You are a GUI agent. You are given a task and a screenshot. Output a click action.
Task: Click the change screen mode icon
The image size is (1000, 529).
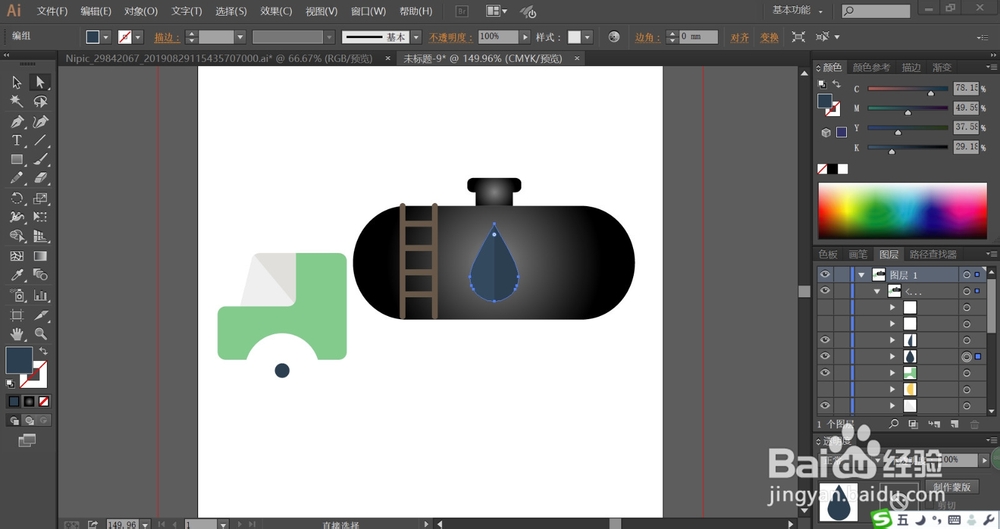point(27,440)
